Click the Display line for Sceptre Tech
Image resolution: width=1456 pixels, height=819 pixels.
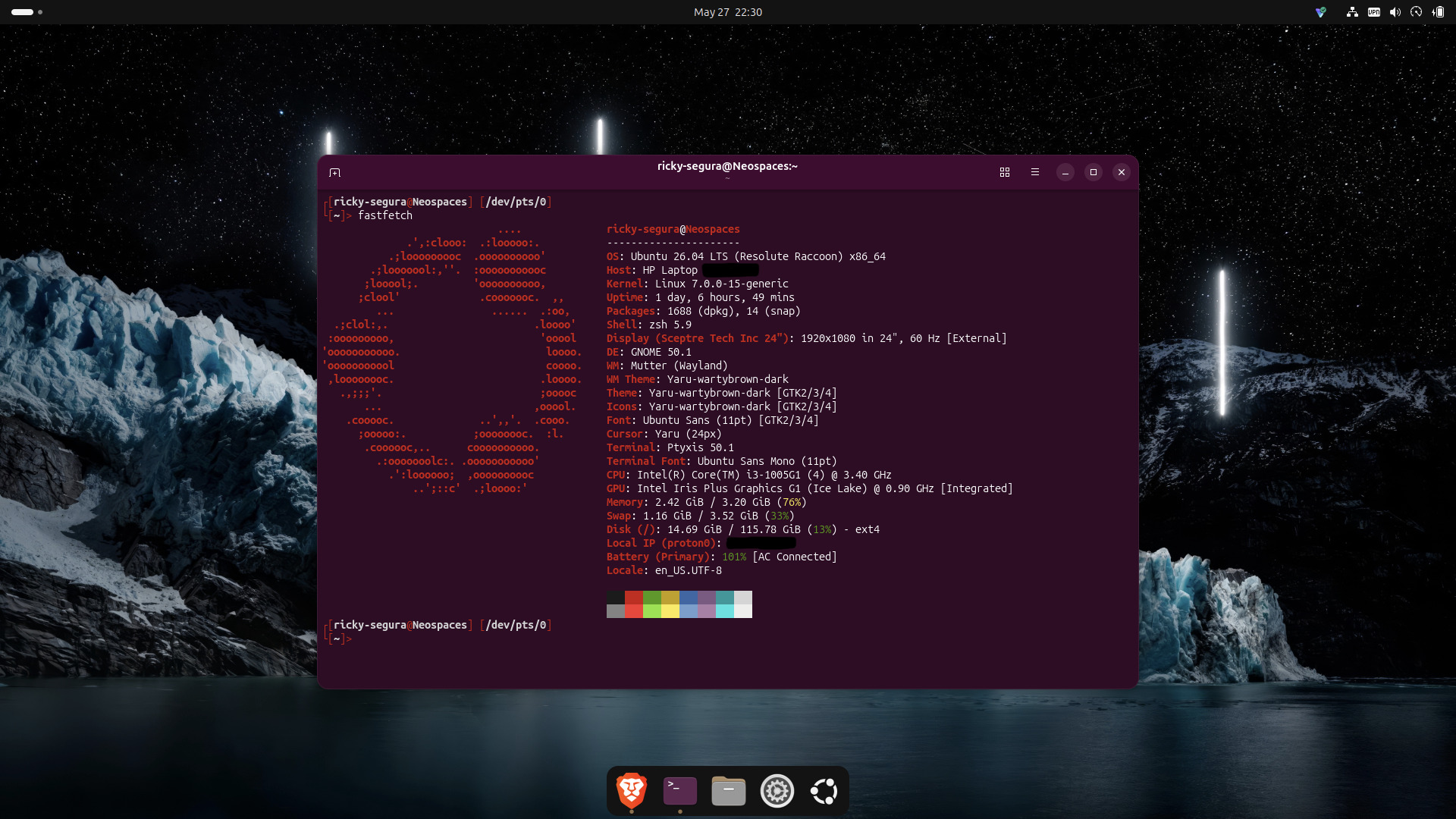(x=807, y=338)
